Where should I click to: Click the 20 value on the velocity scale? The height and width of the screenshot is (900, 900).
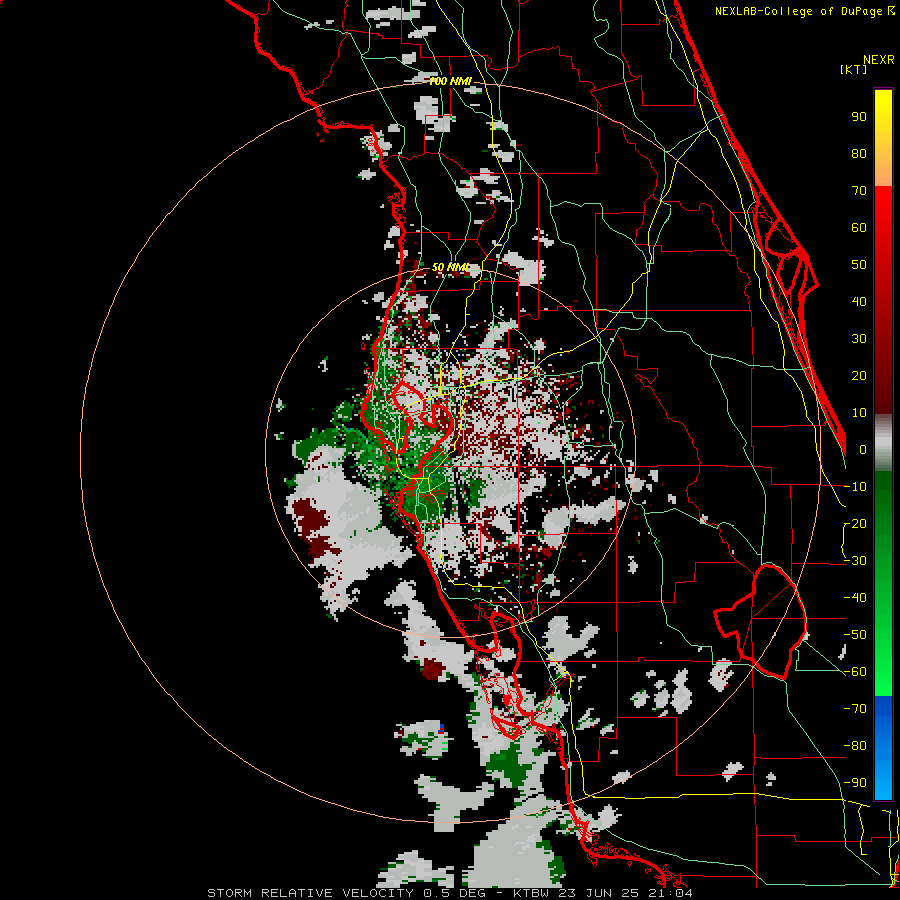(x=859, y=376)
